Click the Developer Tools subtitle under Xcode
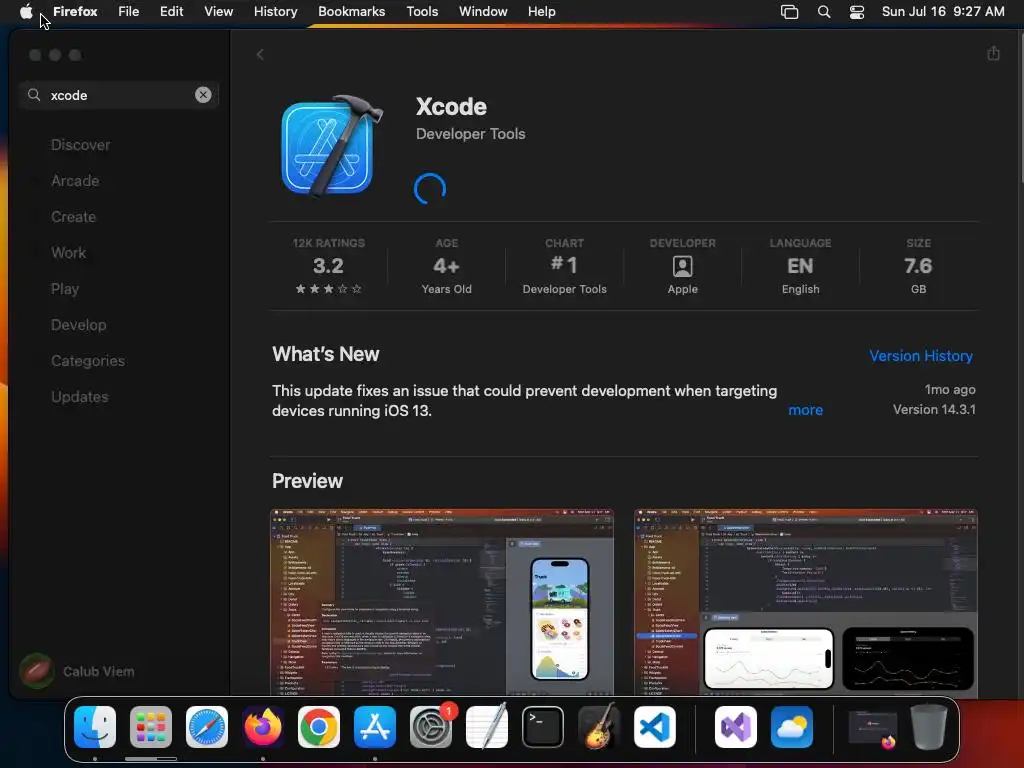The width and height of the screenshot is (1024, 768). (x=470, y=134)
